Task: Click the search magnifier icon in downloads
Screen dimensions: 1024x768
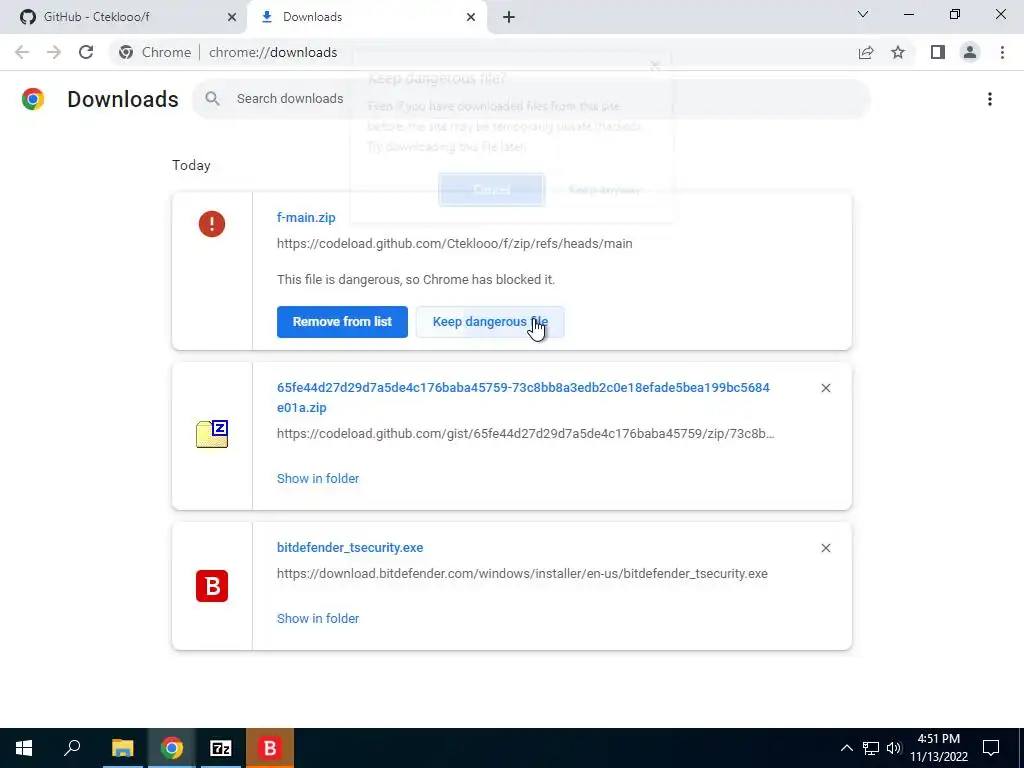Action: pos(212,99)
